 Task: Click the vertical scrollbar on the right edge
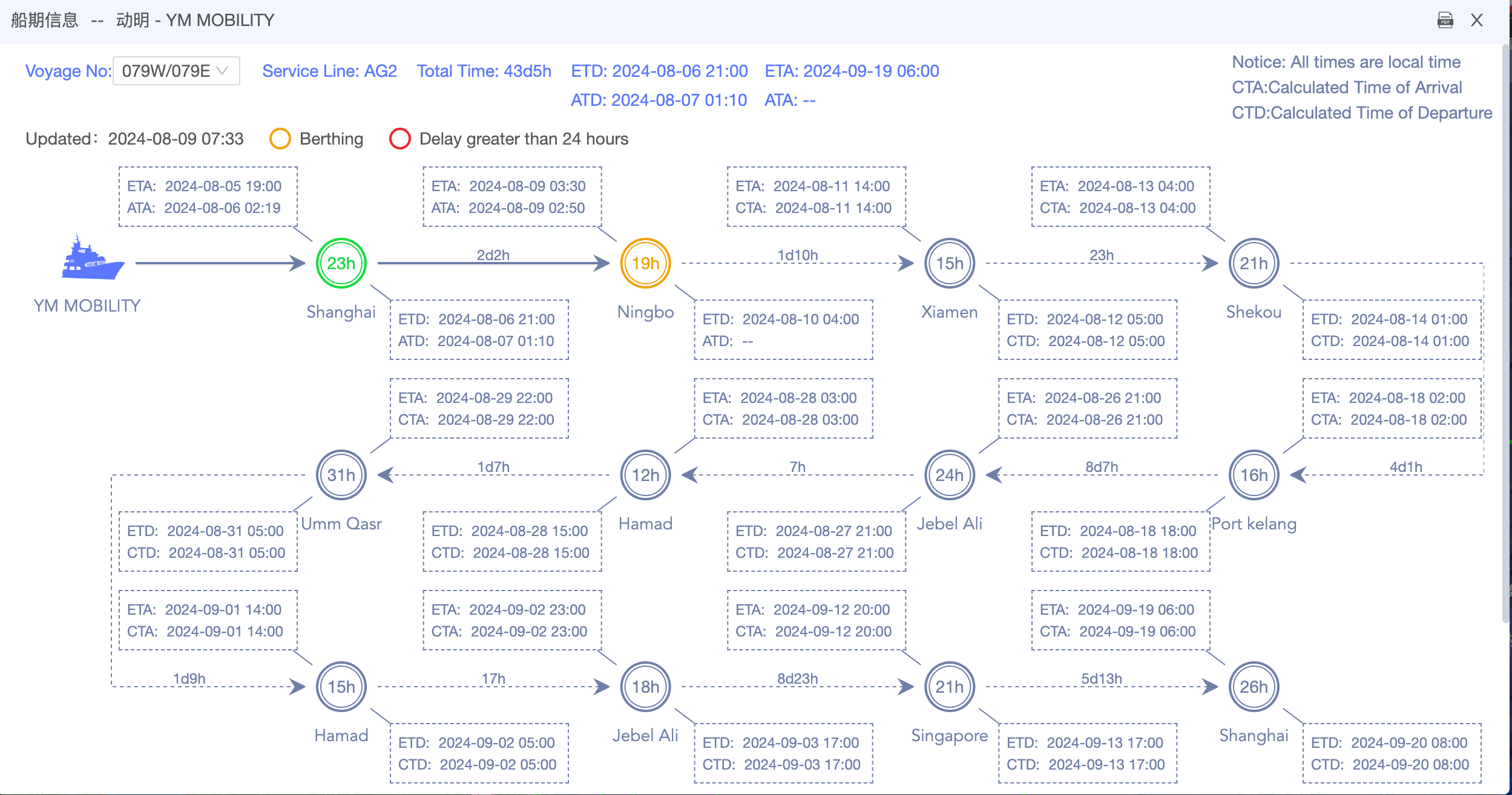(x=1505, y=333)
